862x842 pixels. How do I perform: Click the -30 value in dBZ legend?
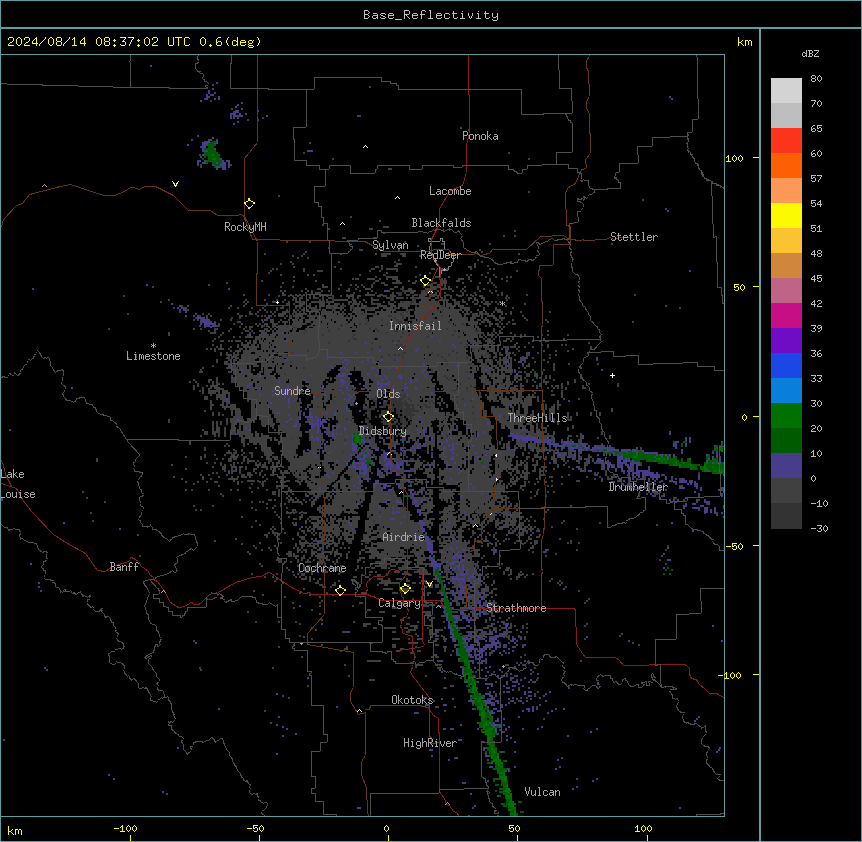coord(819,528)
